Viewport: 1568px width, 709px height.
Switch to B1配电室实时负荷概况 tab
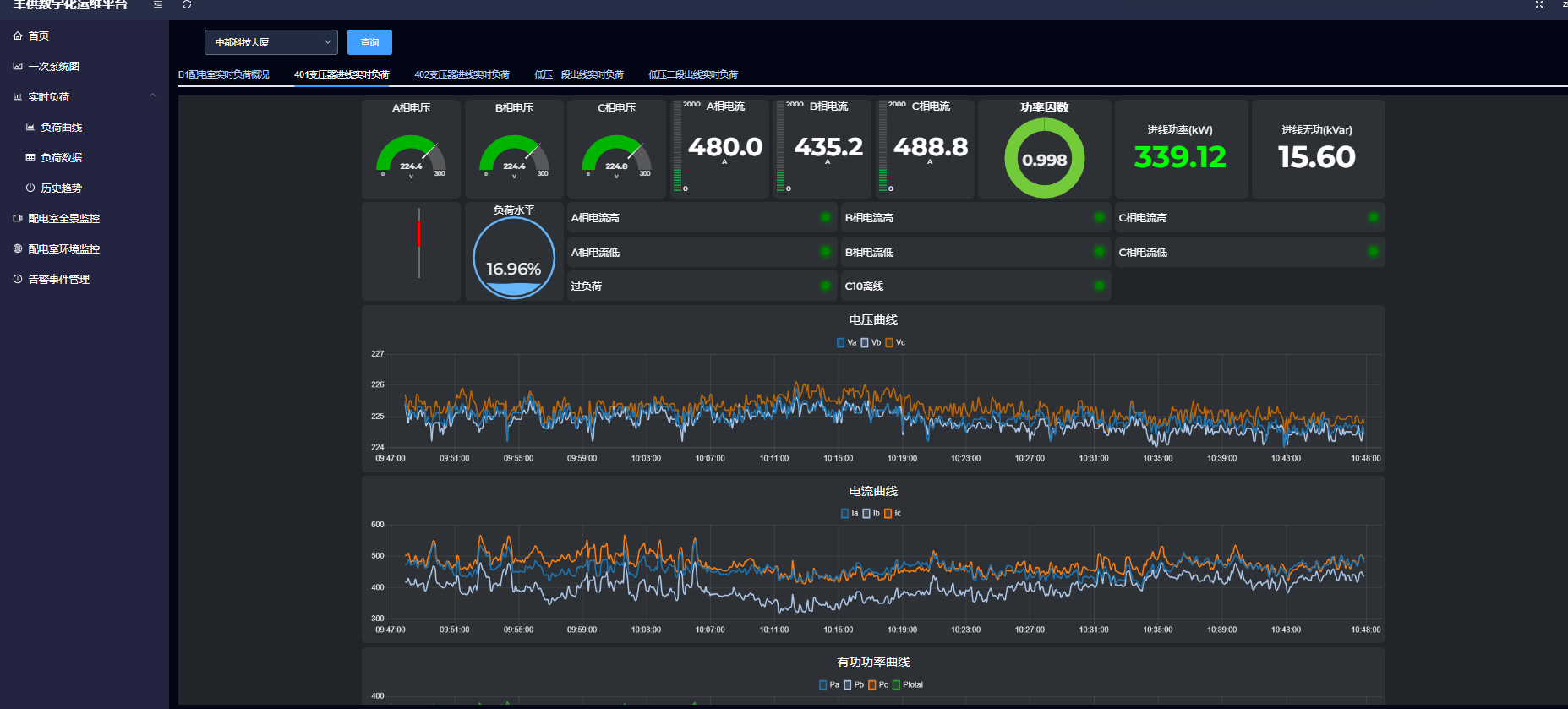click(224, 74)
